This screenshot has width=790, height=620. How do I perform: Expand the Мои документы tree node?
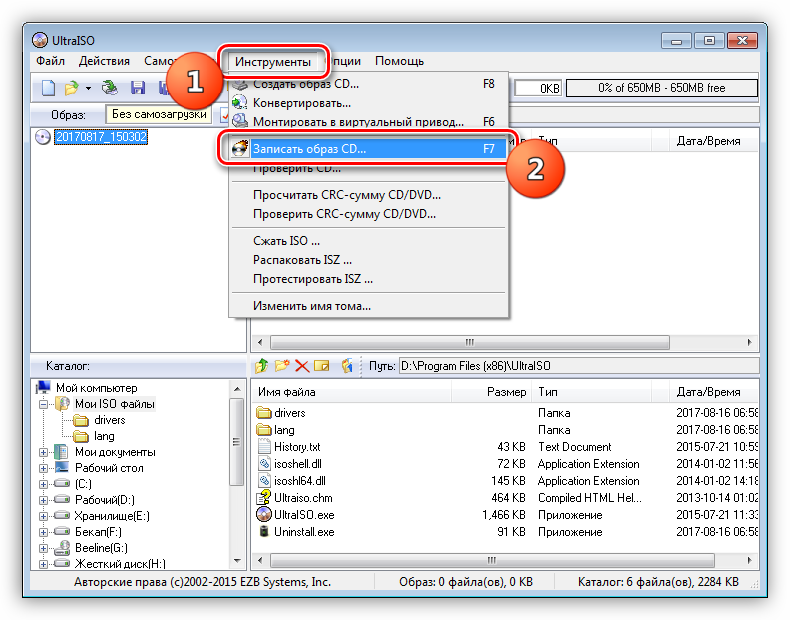[44, 452]
